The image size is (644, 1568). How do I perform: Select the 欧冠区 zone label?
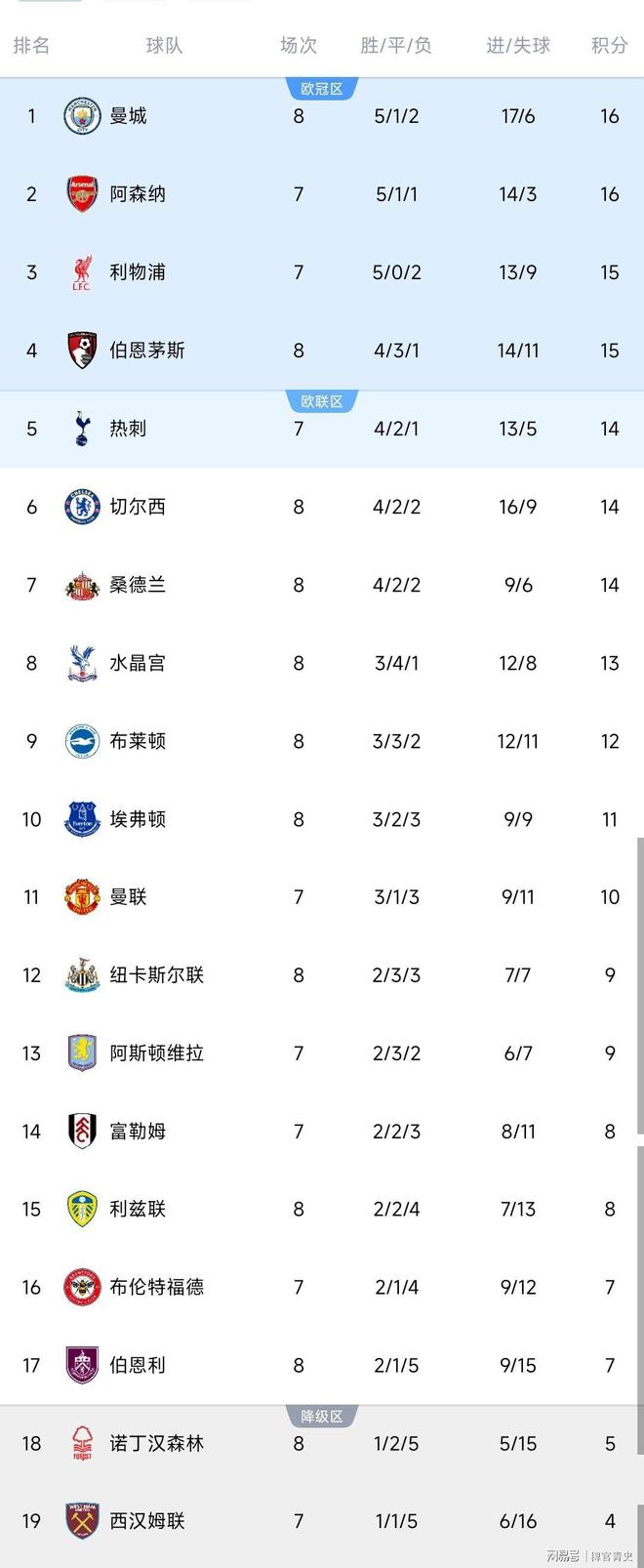point(322,89)
